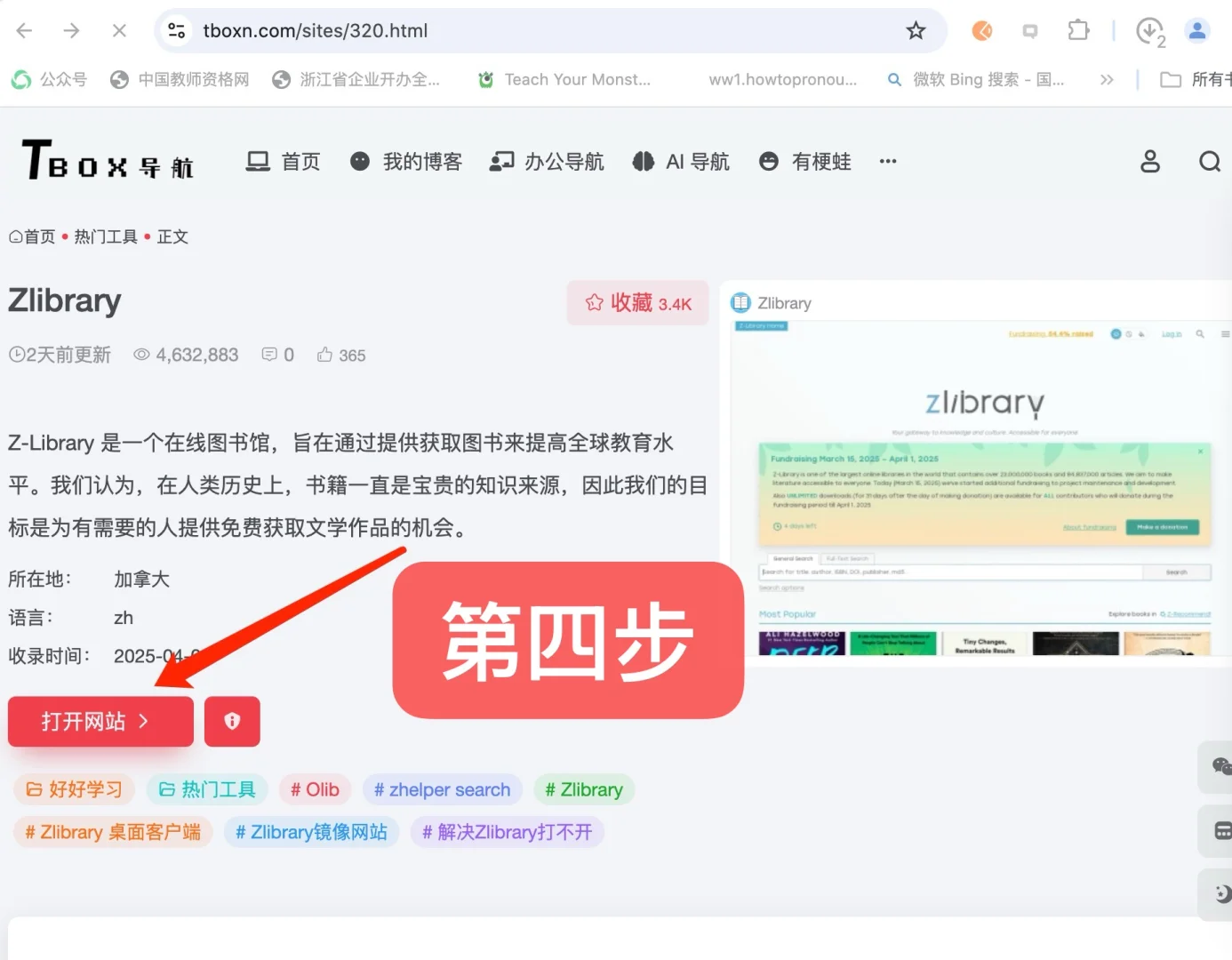Click the red shield report button
The image size is (1232, 960).
232,722
